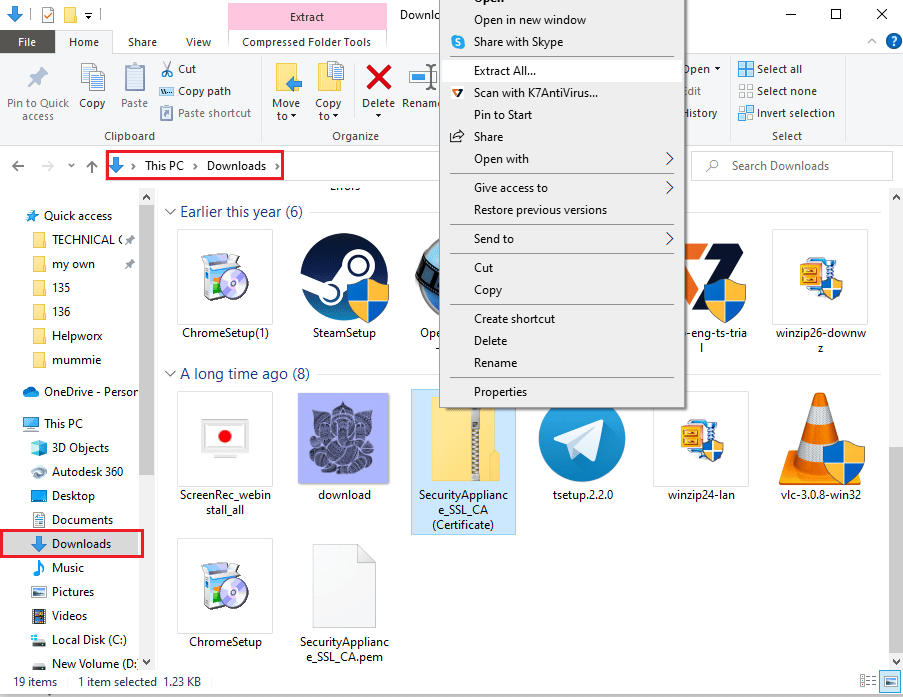Select the tsetup.2.2.0 Telegram icon
The image size is (903, 697).
(582, 439)
